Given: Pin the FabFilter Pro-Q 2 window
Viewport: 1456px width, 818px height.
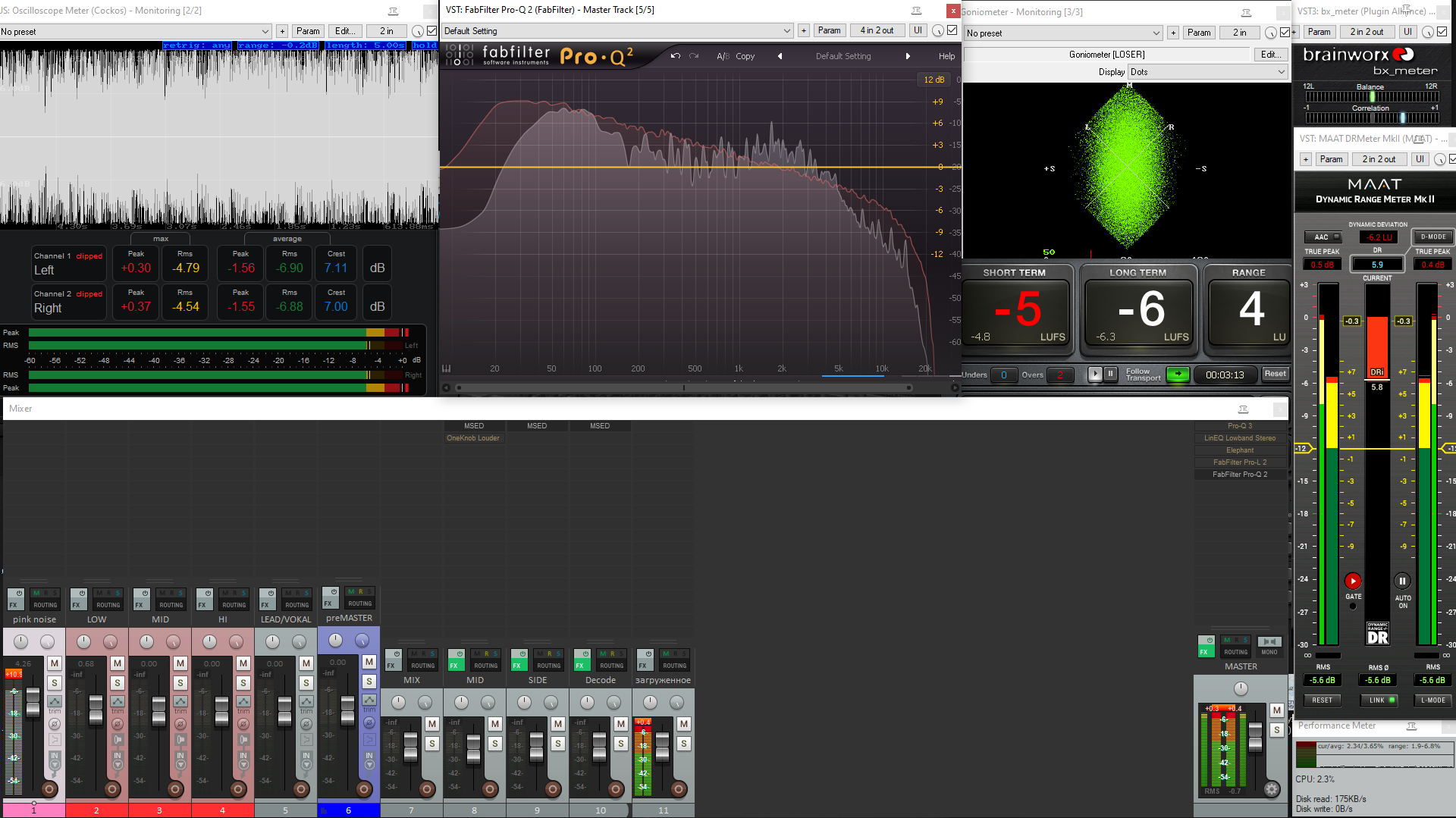Looking at the screenshot, I should coord(916,11).
